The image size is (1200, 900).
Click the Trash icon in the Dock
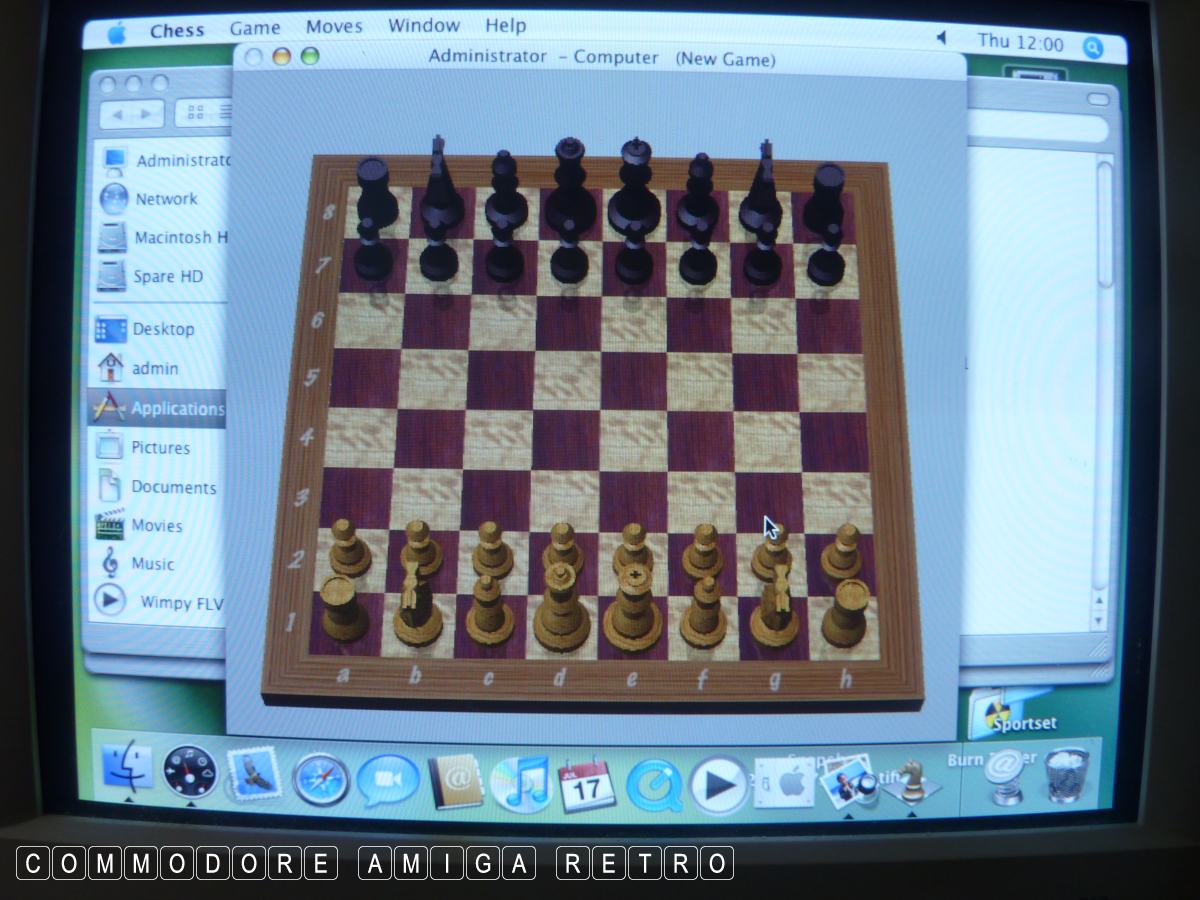(x=1067, y=775)
